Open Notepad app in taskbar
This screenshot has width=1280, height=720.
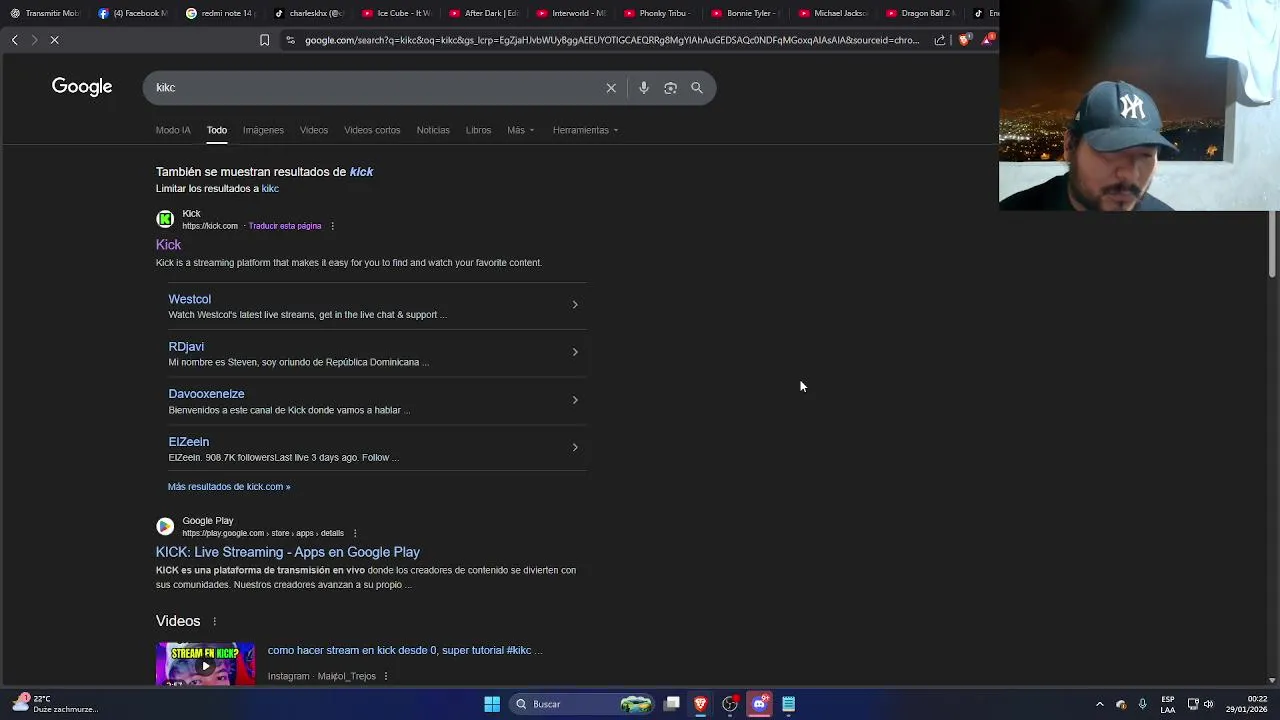(788, 704)
